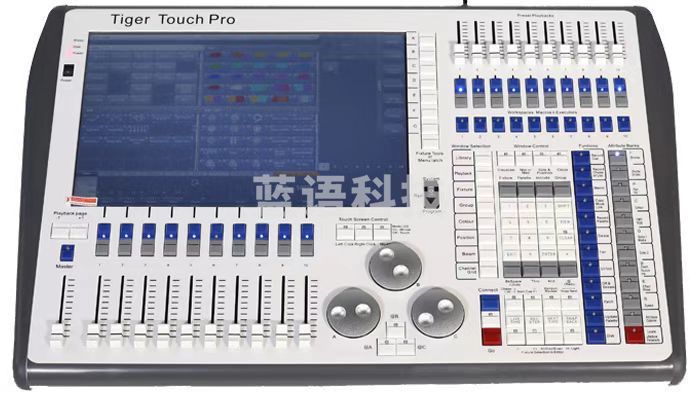Viewport: 699px width, 393px height.
Task: Tap the @C wheel button
Action: 406,347
